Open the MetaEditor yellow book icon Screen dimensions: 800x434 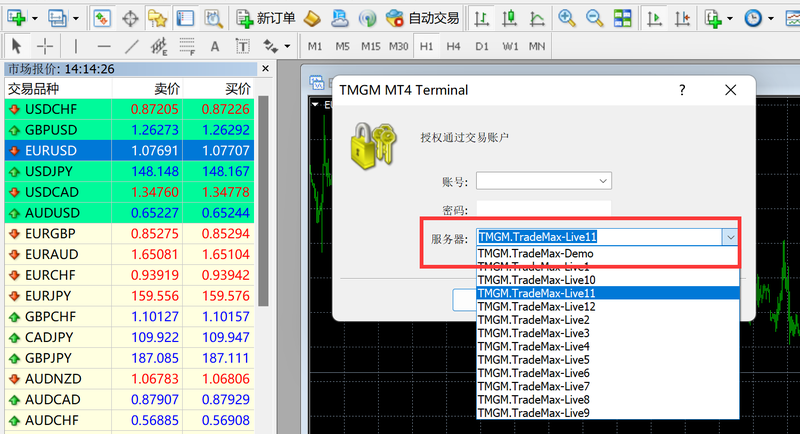coord(312,19)
